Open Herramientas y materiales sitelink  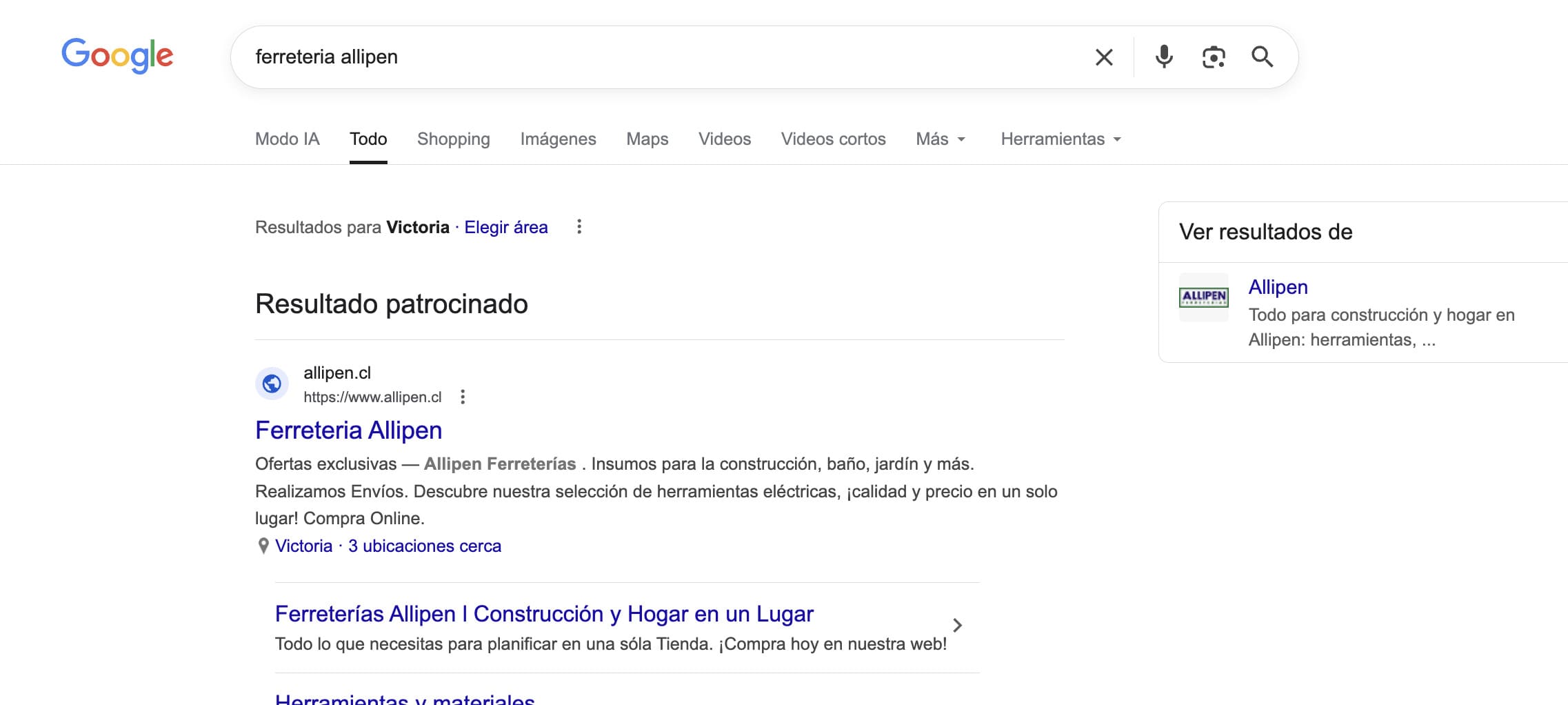click(405, 698)
